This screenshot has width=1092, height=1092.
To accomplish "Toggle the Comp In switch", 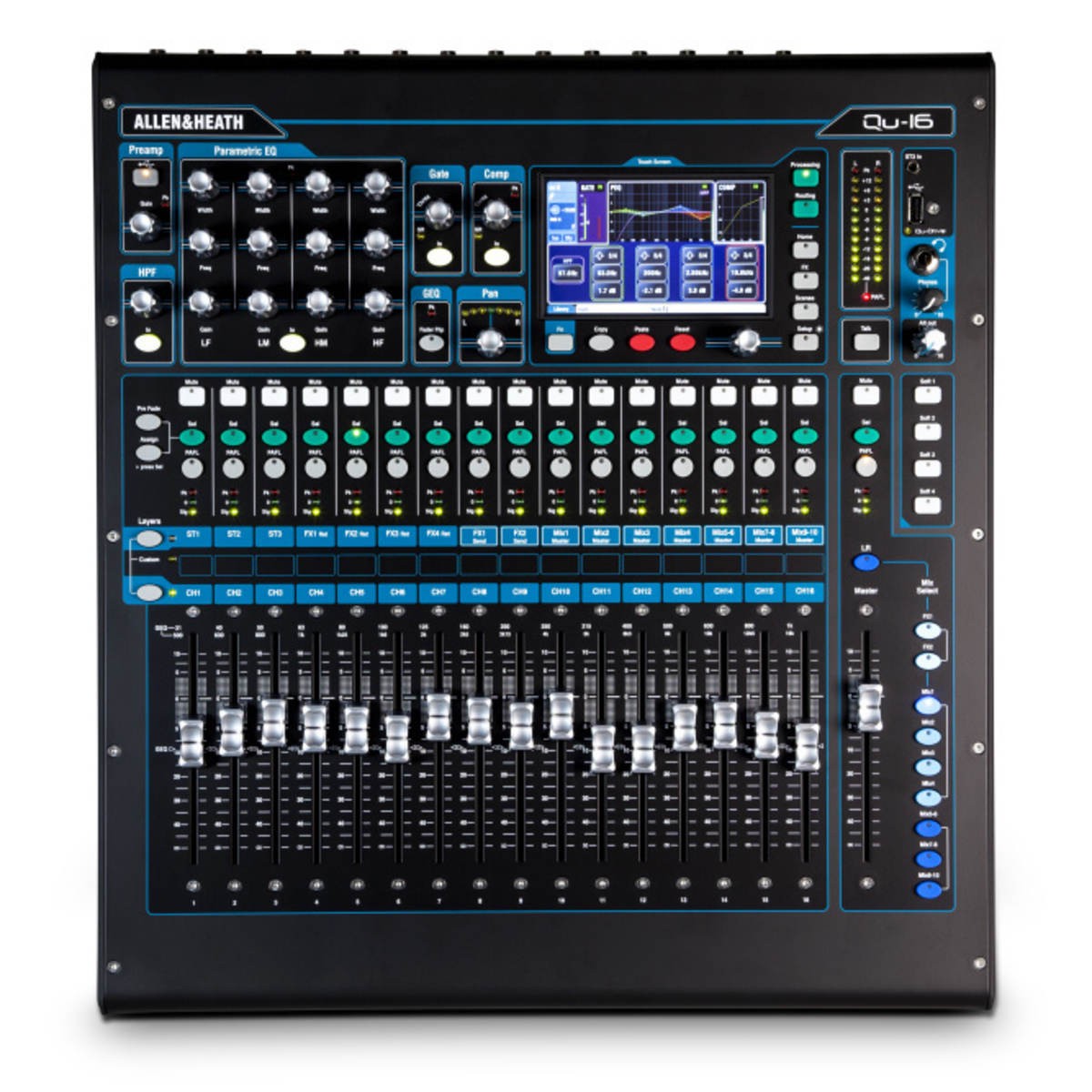I will (x=495, y=256).
